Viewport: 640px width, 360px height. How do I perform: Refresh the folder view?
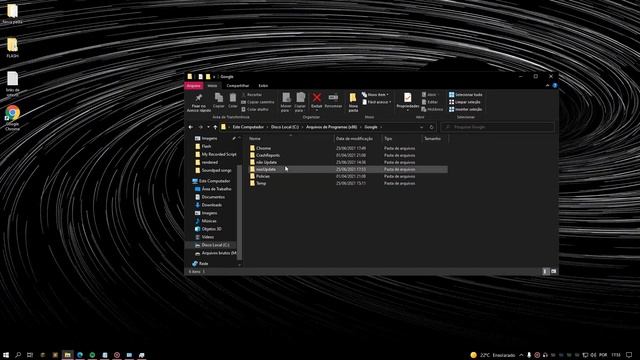pyautogui.click(x=431, y=127)
